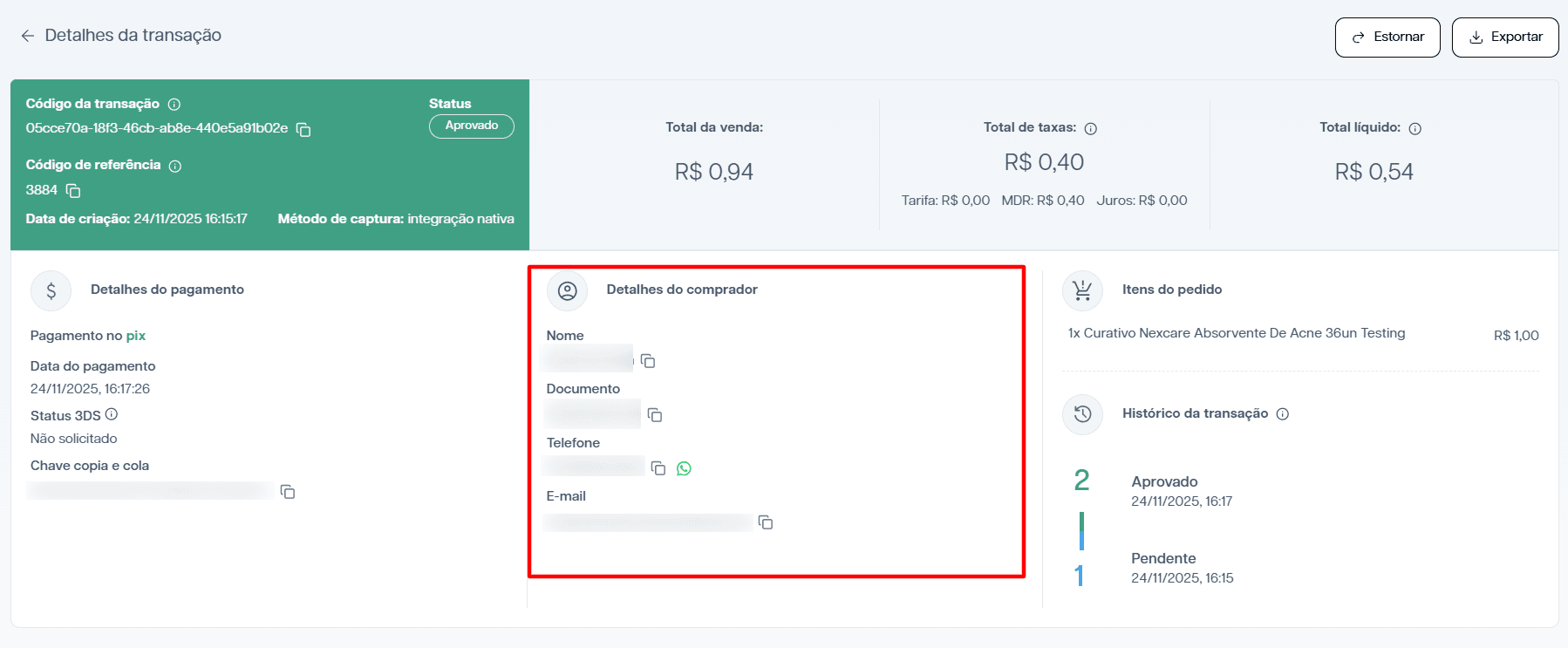Copy the buyer's phone number
The height and width of the screenshot is (648, 1568).
[658, 468]
